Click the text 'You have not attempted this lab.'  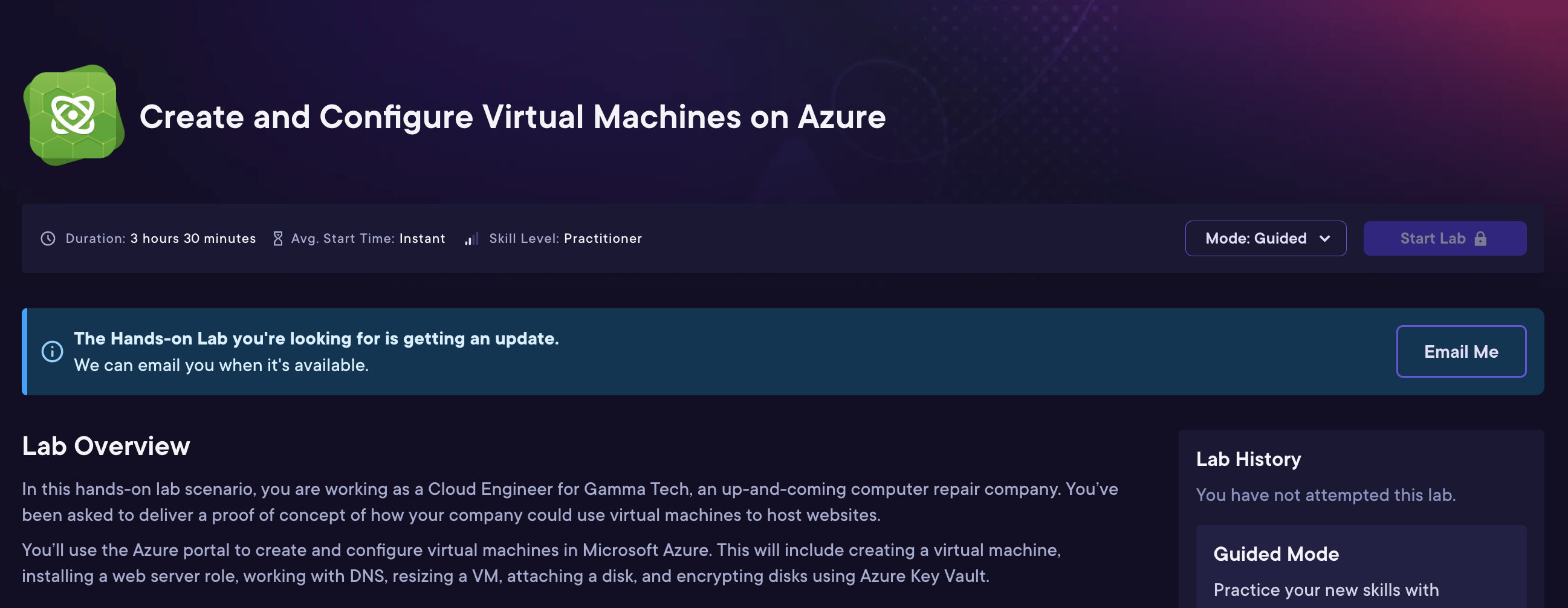click(1326, 495)
